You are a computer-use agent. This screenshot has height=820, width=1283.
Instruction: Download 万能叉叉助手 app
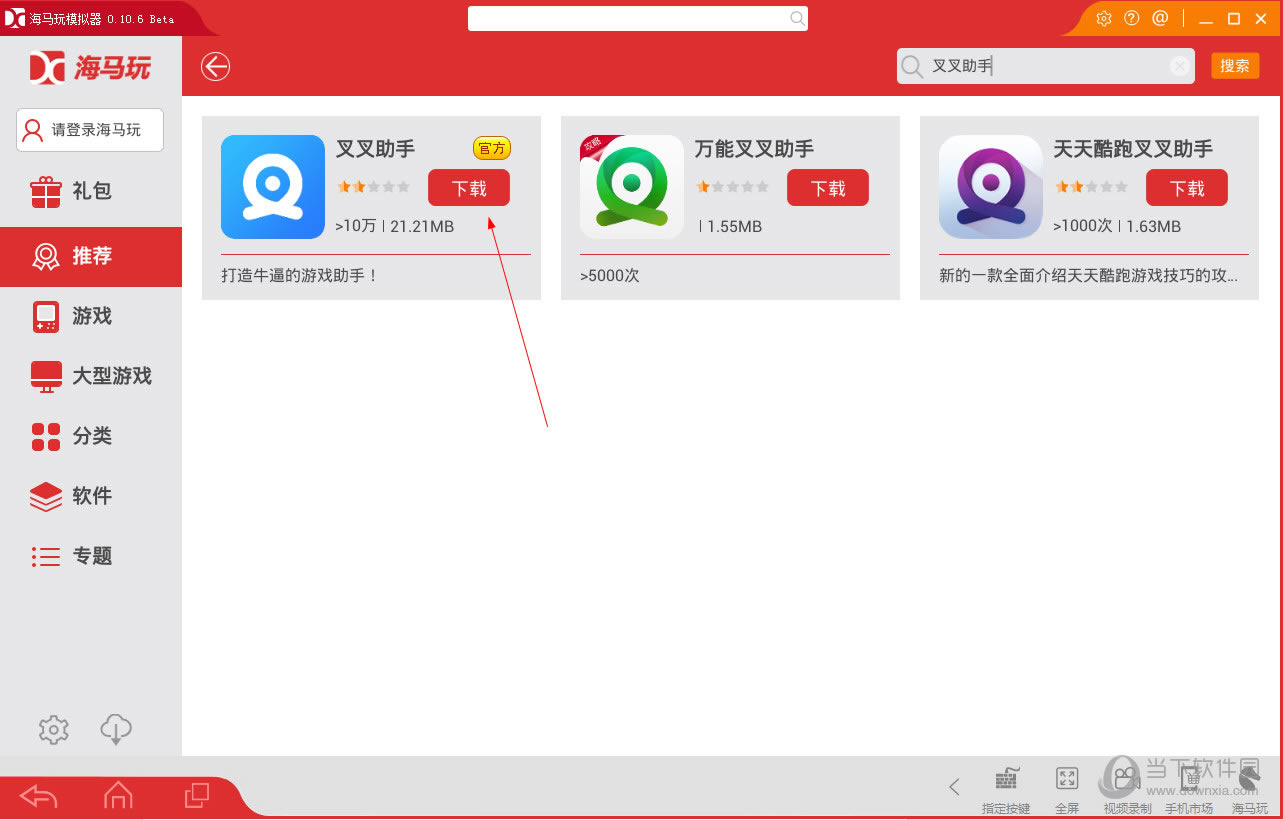click(828, 188)
